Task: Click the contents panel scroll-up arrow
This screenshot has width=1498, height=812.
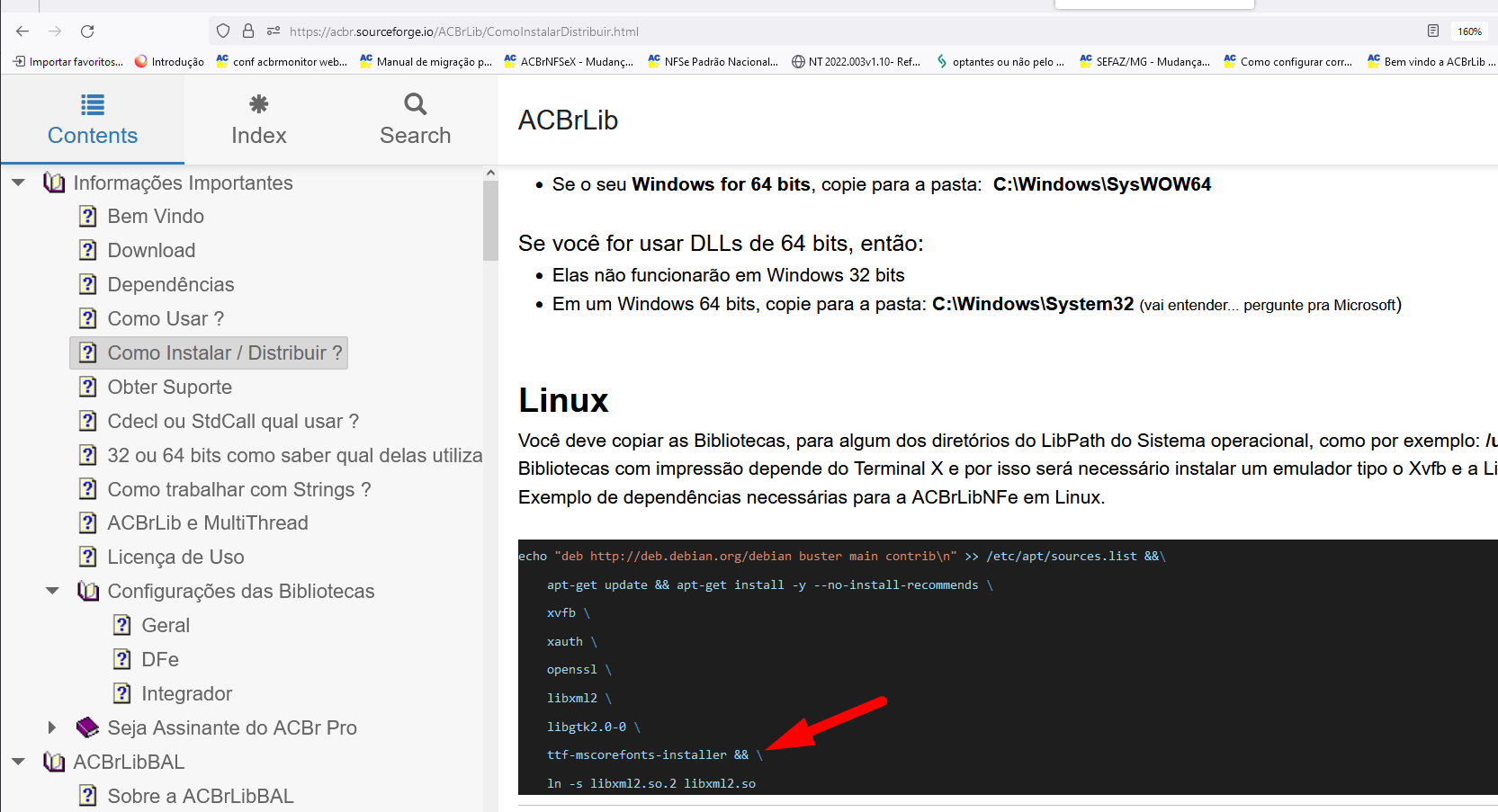Action: (x=490, y=173)
